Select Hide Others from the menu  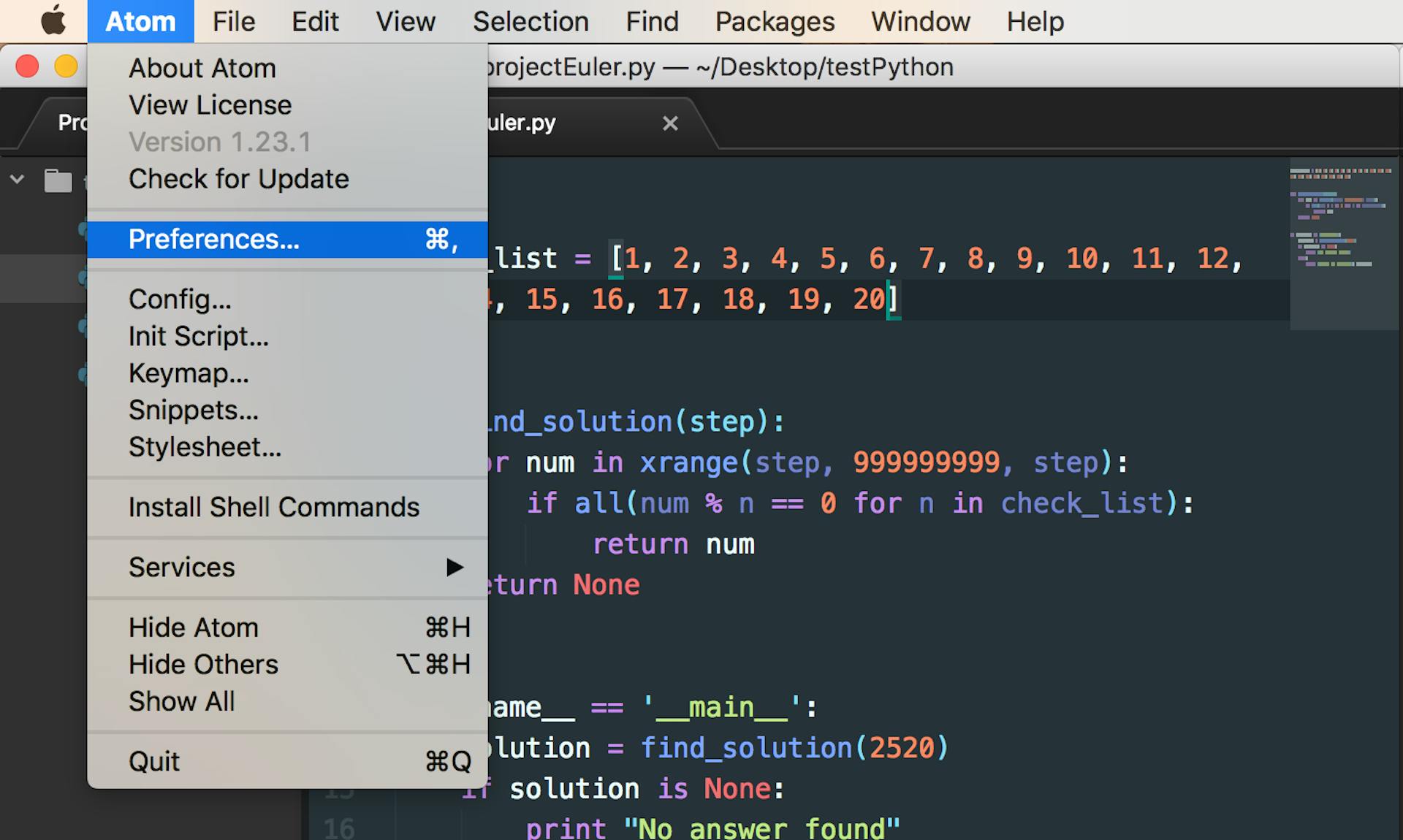pos(204,664)
